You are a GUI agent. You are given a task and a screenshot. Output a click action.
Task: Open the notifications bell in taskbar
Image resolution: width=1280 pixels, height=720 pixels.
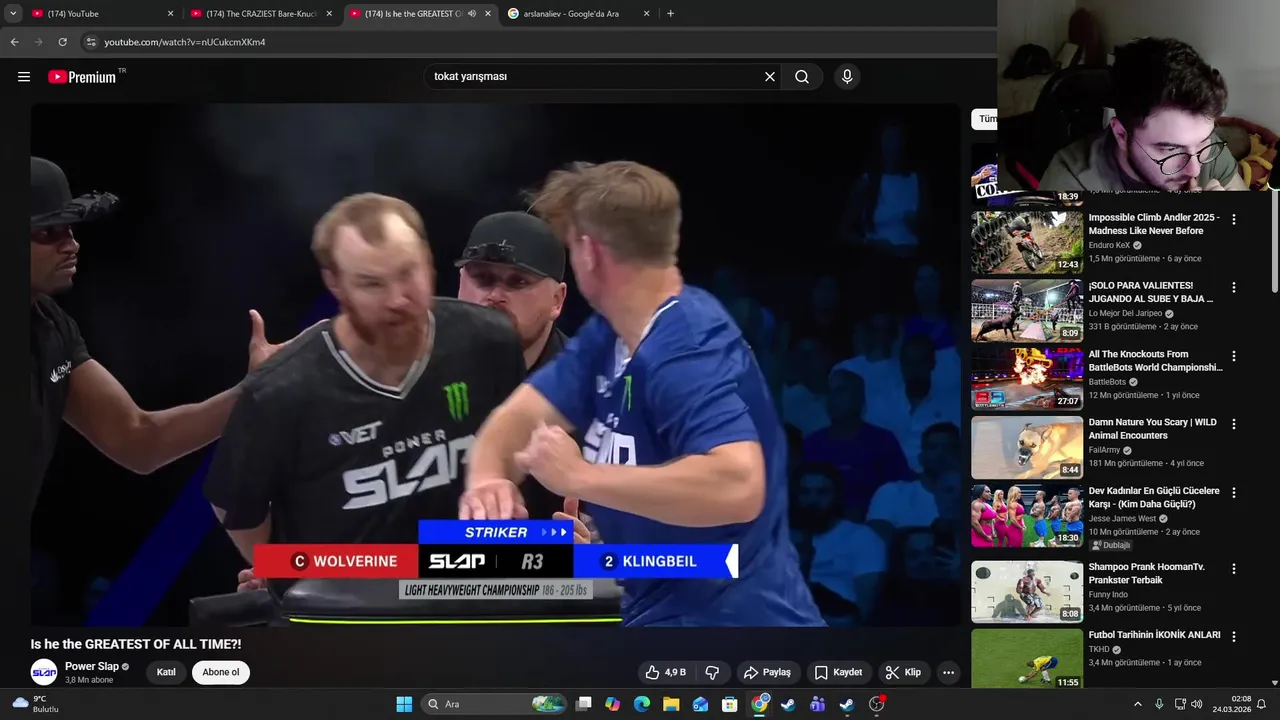click(1261, 704)
